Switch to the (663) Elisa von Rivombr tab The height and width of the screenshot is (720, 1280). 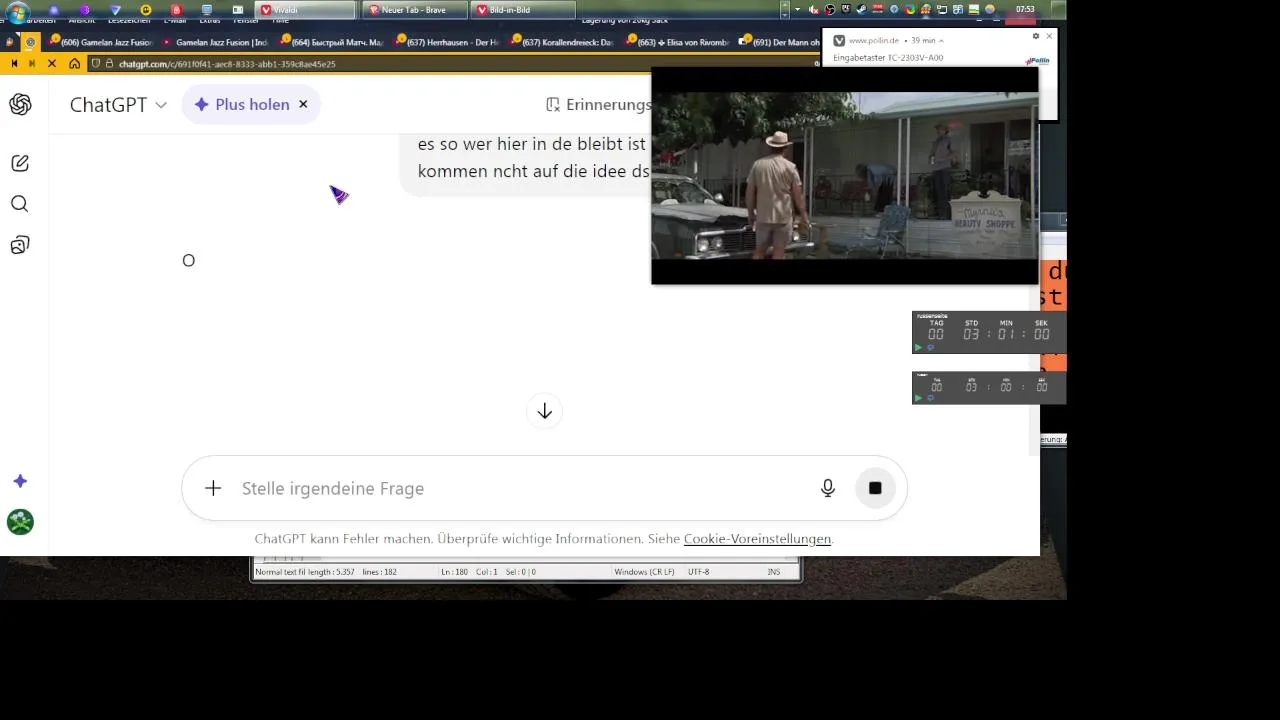(677, 42)
